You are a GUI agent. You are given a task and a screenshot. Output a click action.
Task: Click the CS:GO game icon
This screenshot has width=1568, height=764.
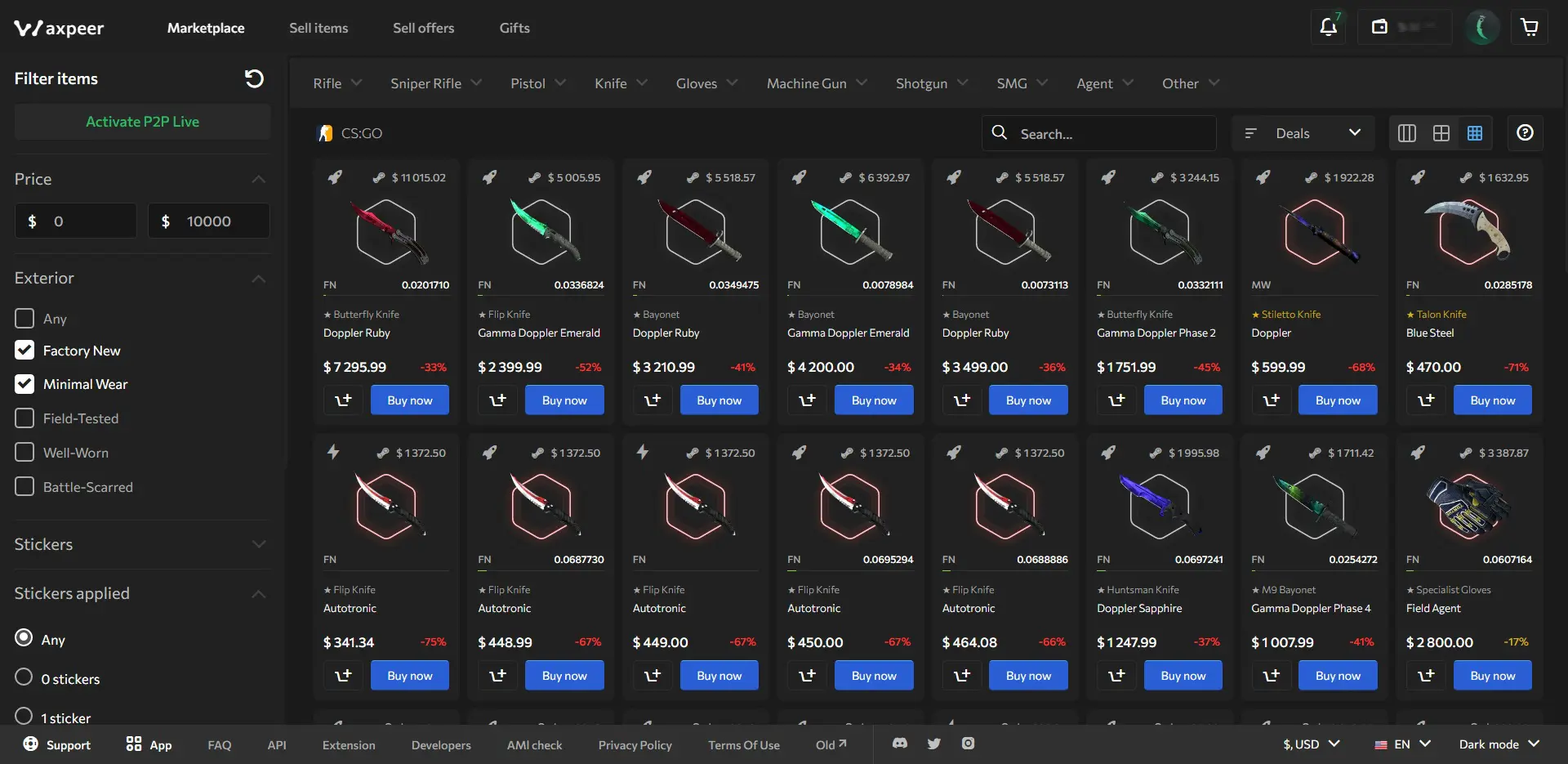[x=325, y=133]
